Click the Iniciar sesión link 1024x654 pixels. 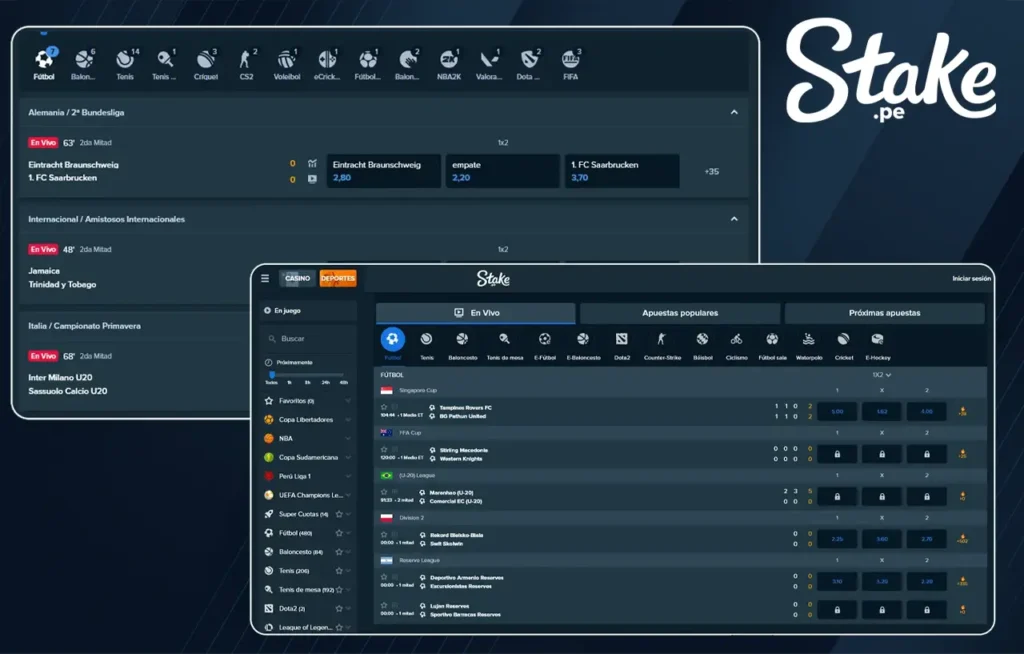click(x=971, y=279)
